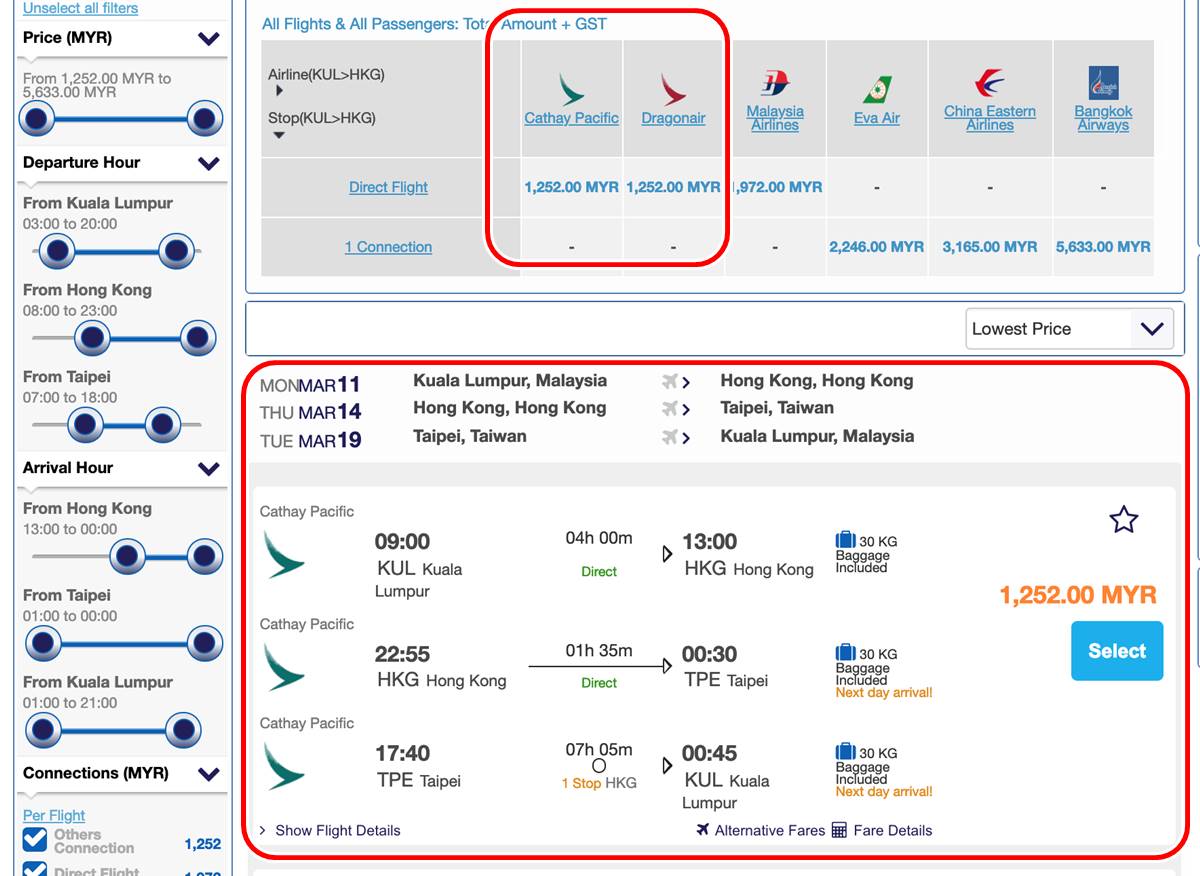Click the Dragonair logo icon

pos(673,89)
